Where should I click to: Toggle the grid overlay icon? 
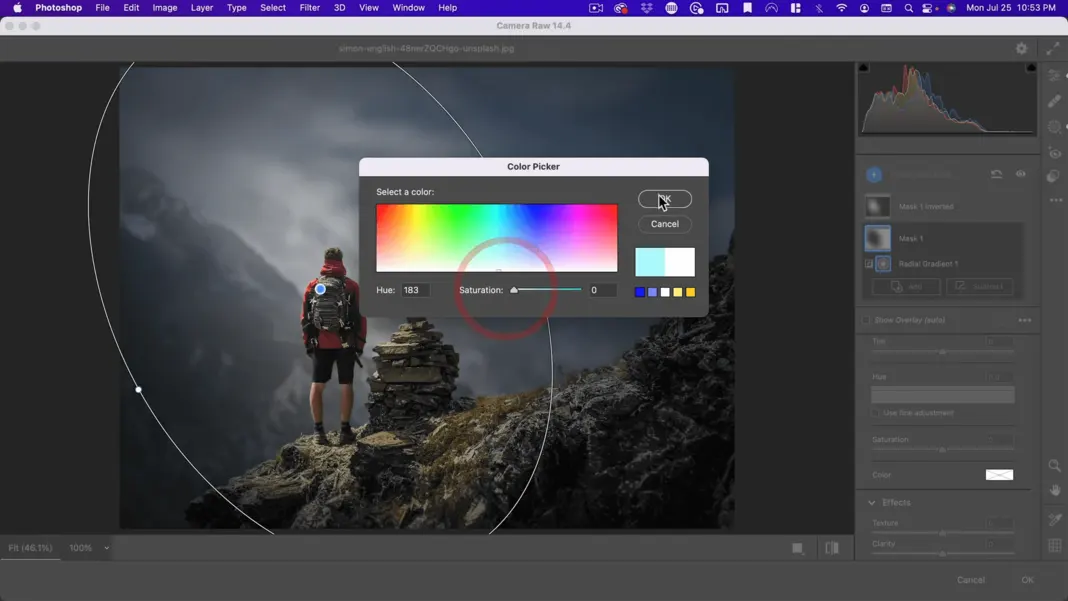click(1054, 545)
